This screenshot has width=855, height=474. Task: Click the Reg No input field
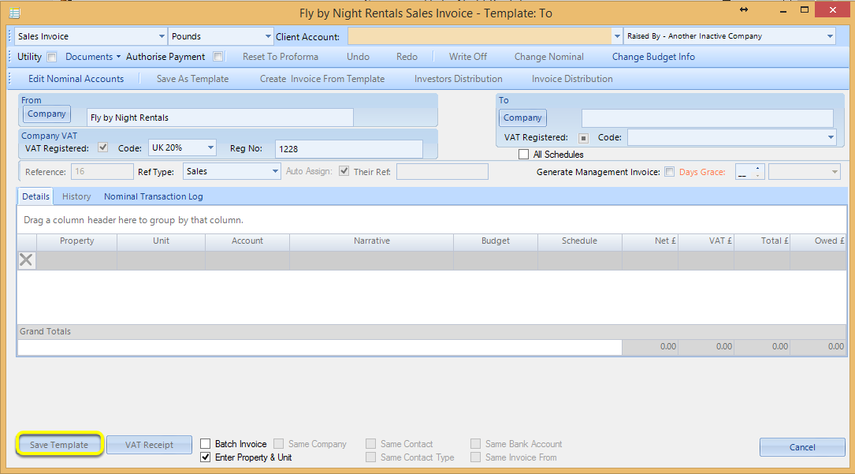click(348, 149)
